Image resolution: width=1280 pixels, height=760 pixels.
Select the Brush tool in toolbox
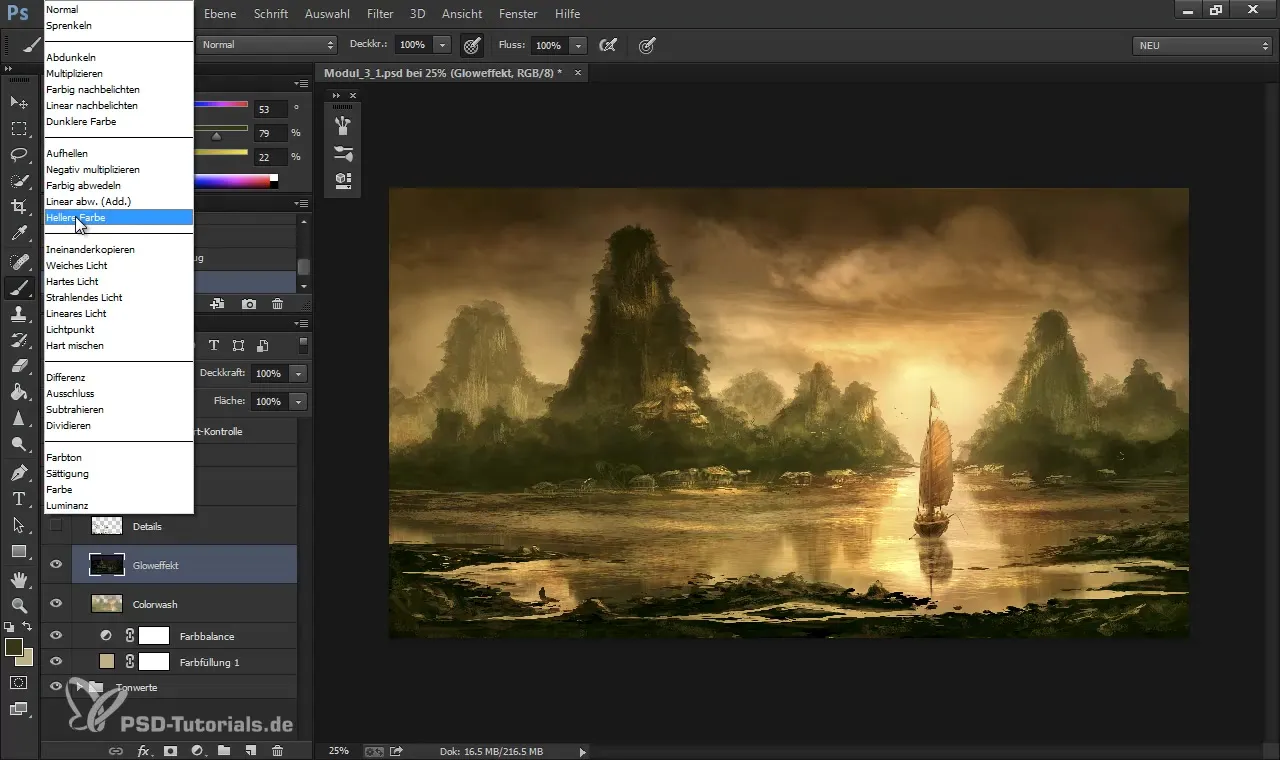[19, 288]
